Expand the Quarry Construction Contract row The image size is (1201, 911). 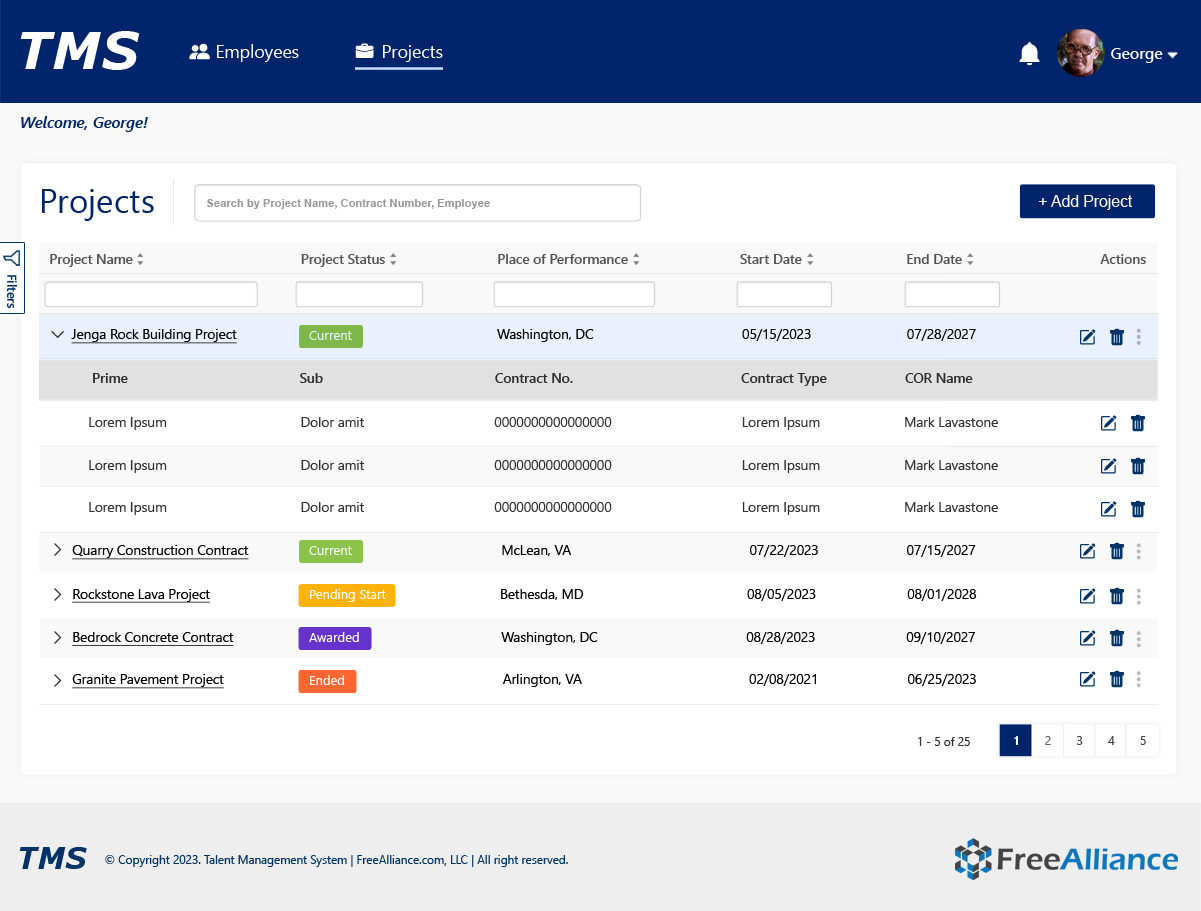tap(57, 550)
